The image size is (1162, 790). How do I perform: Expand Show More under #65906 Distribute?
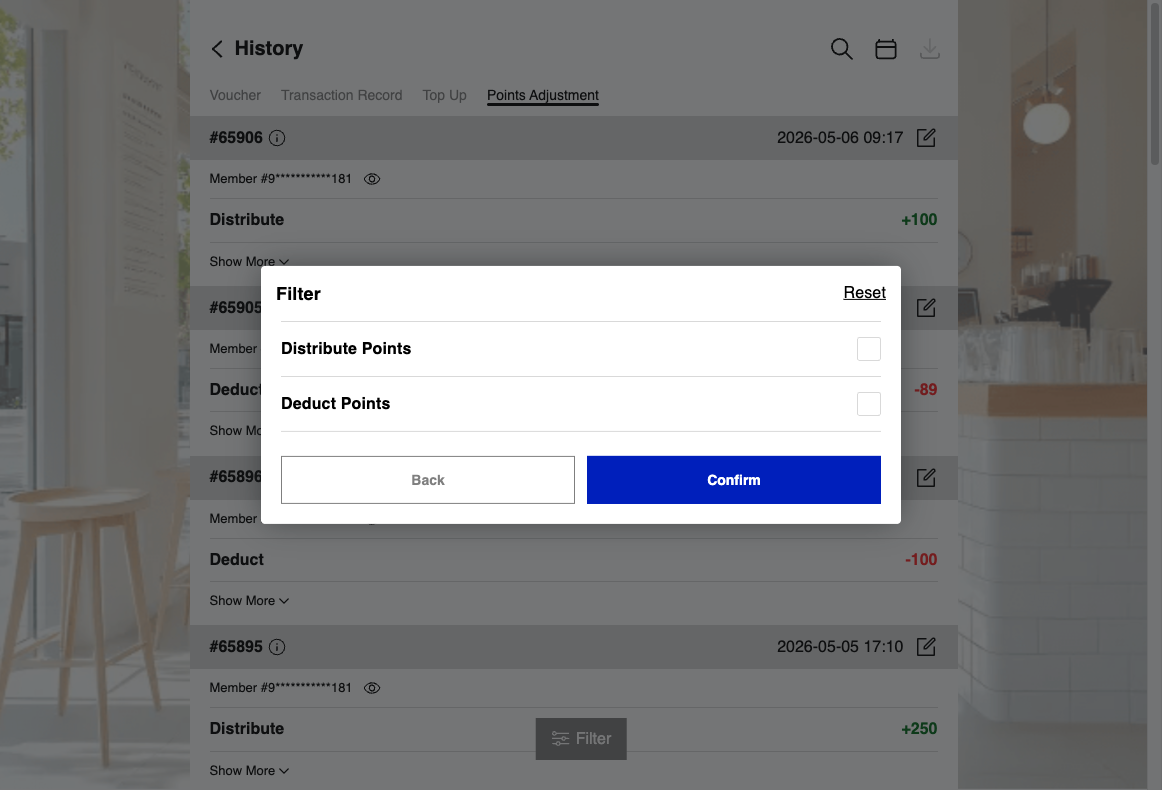[x=249, y=262]
